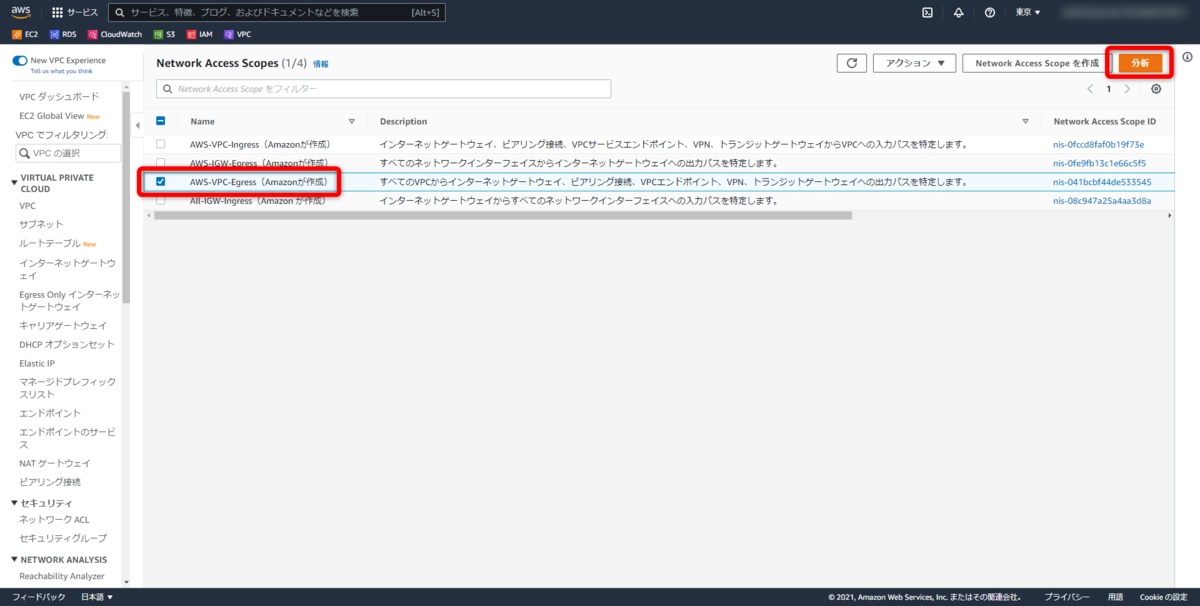Open IAM shortcut in favorites bar
Viewport: 1200px width, 606px height.
tap(199, 34)
